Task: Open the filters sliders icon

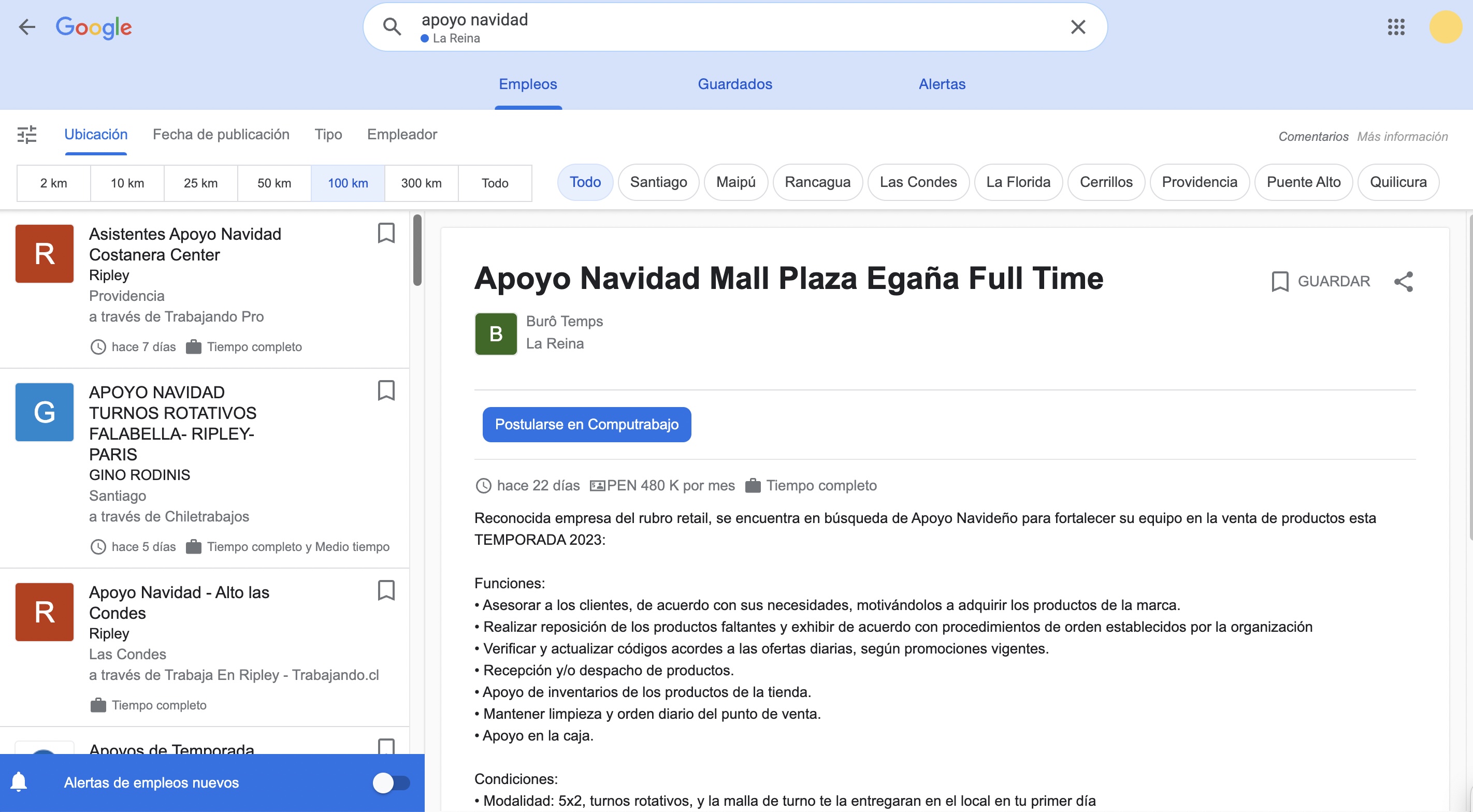Action: [27, 135]
